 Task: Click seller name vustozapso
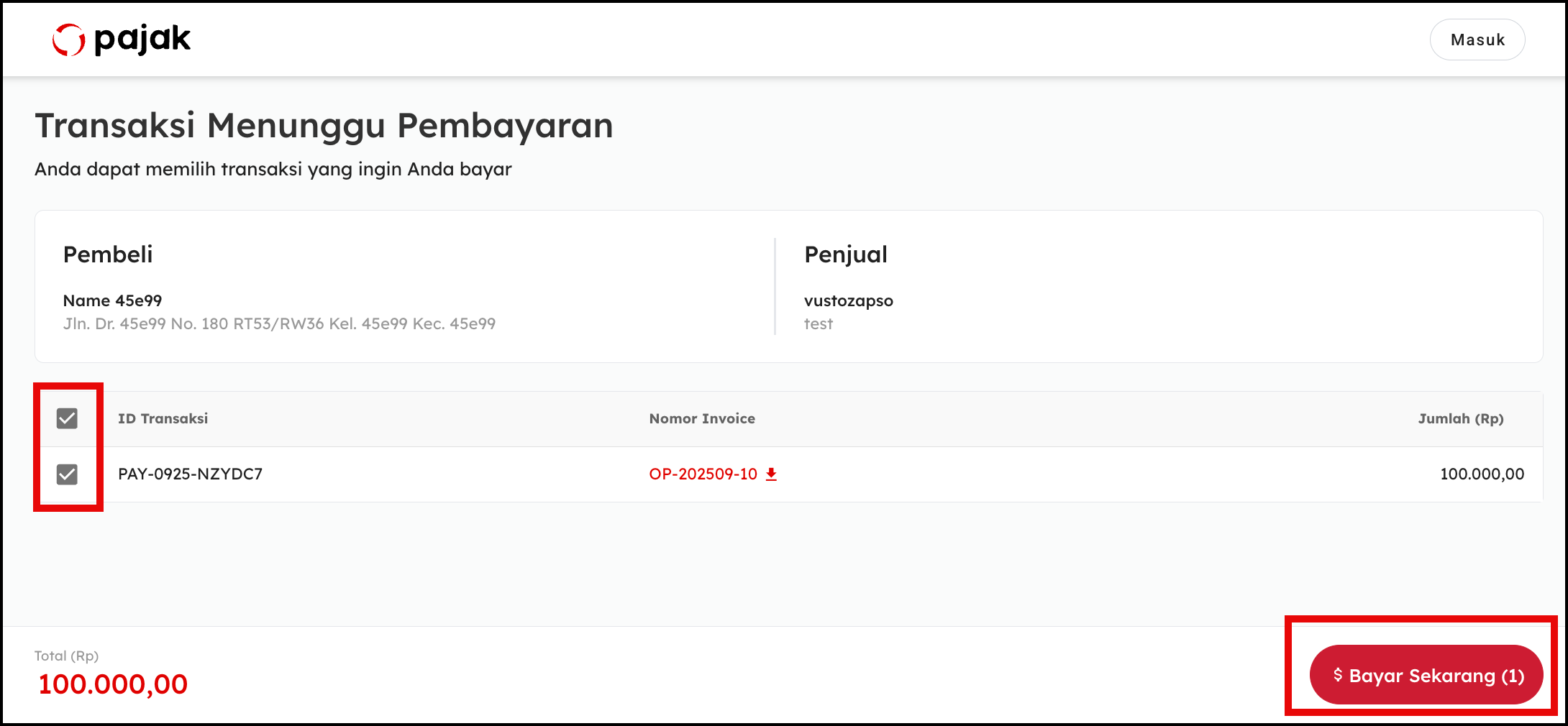tap(849, 301)
